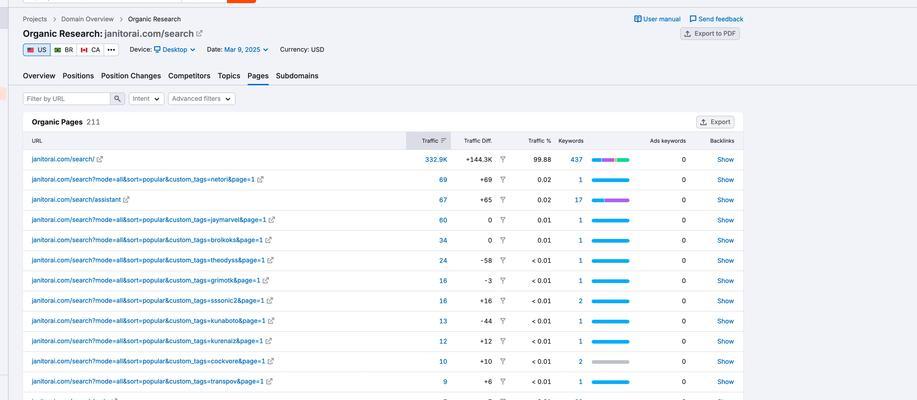This screenshot has width=917, height=400.
Task: Switch to the Competitors tab
Action: click(189, 76)
